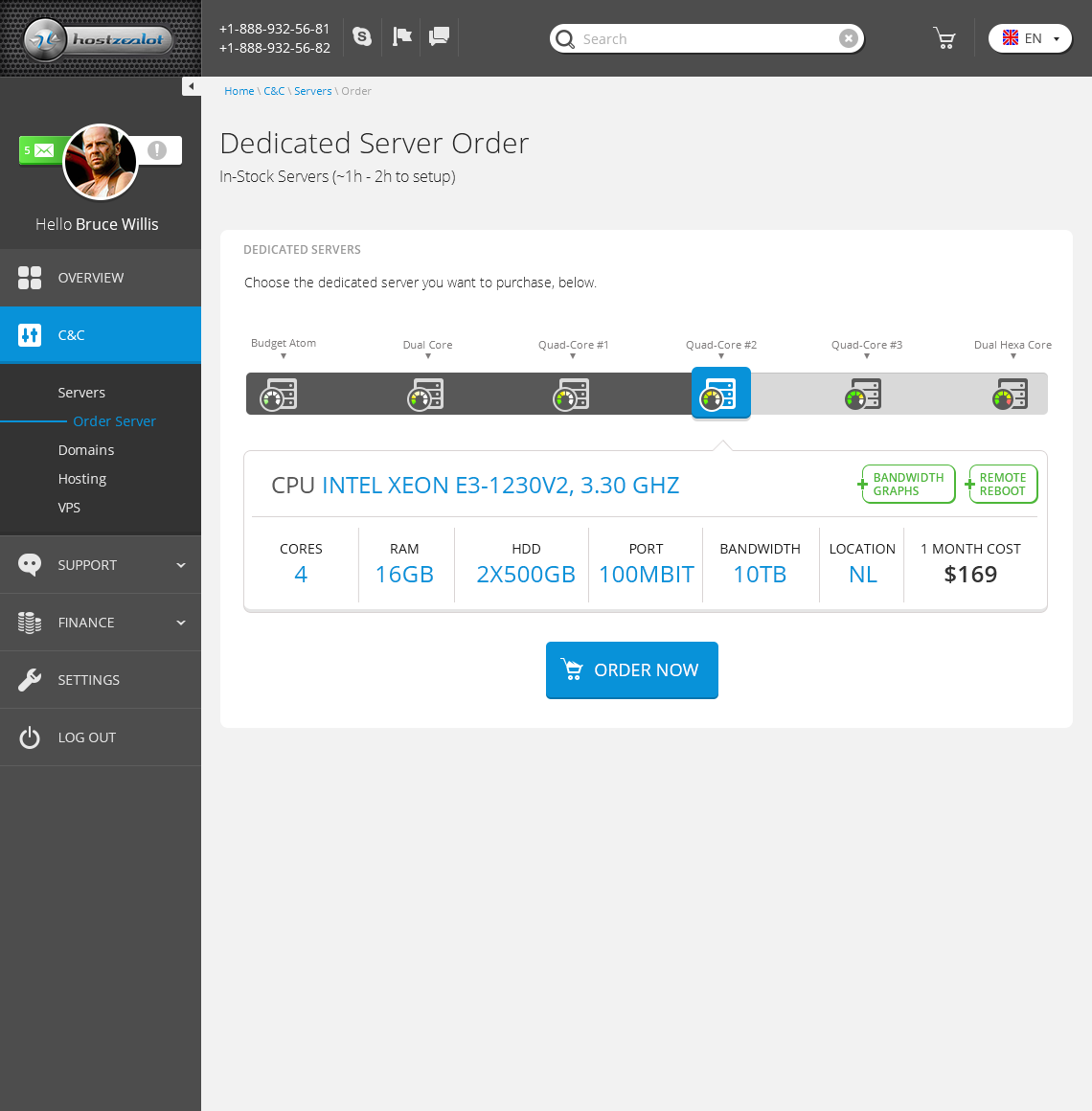Image resolution: width=1092 pixels, height=1111 pixels.
Task: Select Dual Hexa Core server icon
Action: point(1011,395)
